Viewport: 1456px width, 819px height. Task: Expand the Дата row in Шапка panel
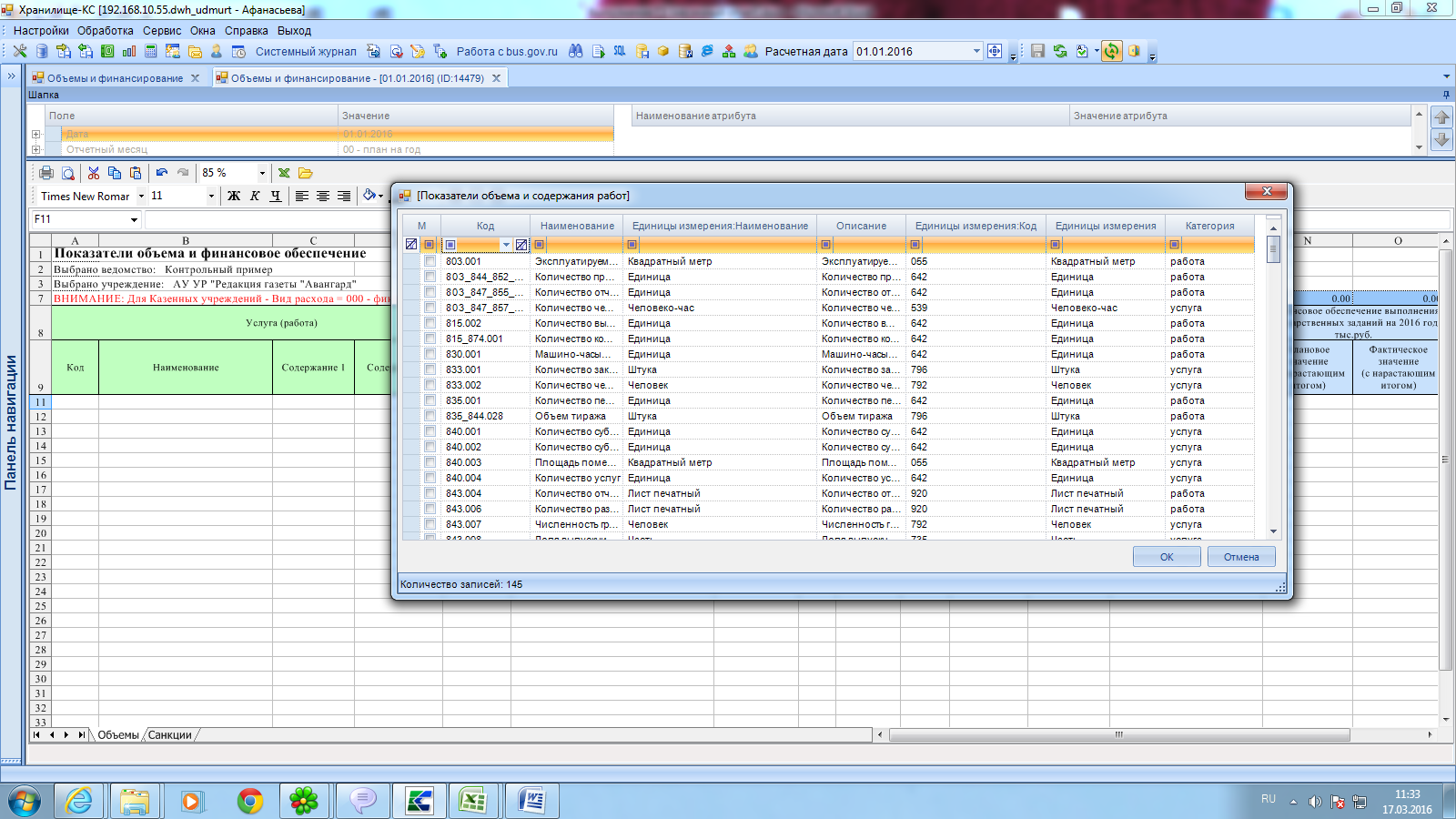36,135
